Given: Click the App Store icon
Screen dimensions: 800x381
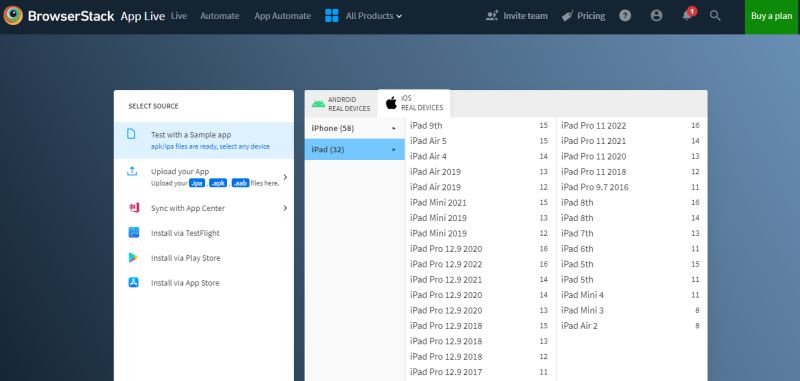Looking at the screenshot, I should 134,282.
